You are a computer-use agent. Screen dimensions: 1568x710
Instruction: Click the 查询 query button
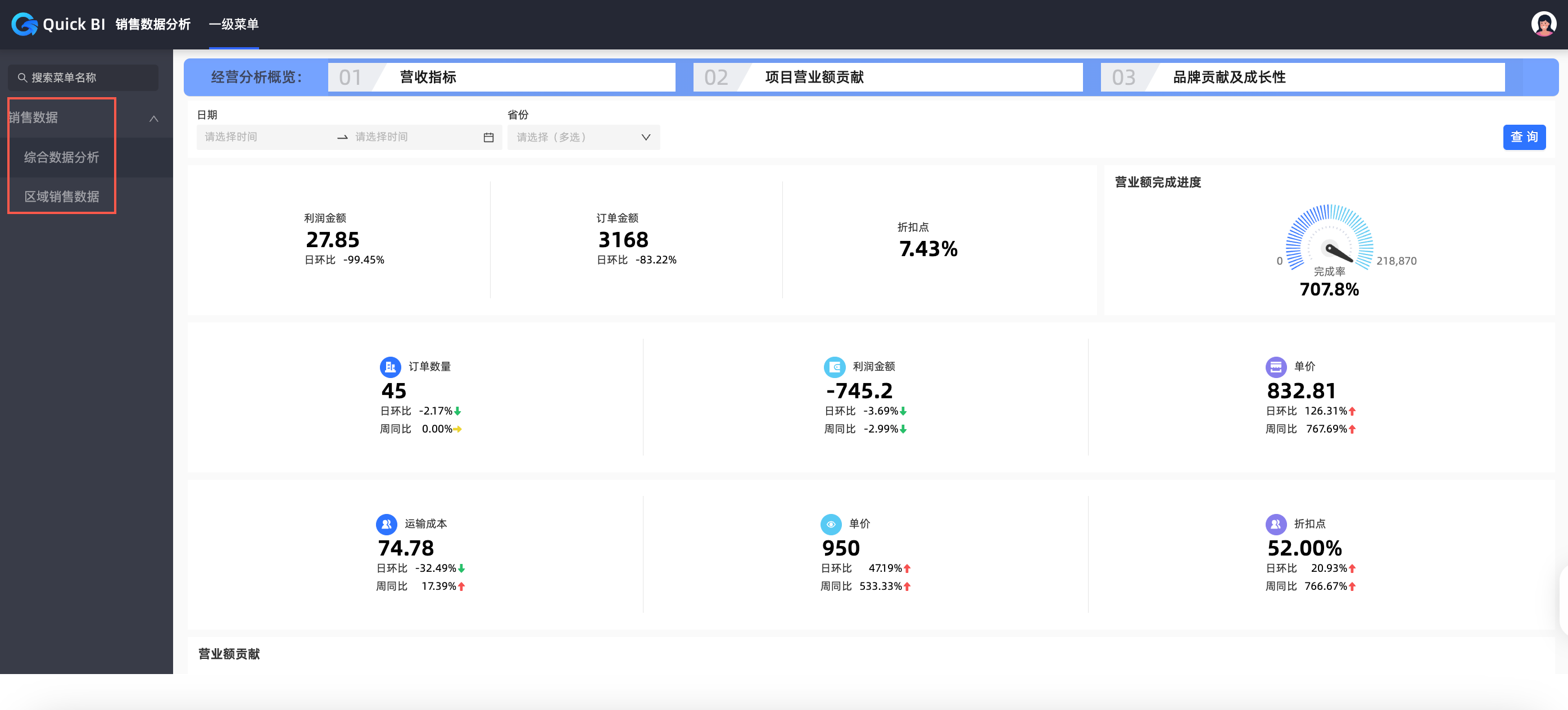(1524, 138)
